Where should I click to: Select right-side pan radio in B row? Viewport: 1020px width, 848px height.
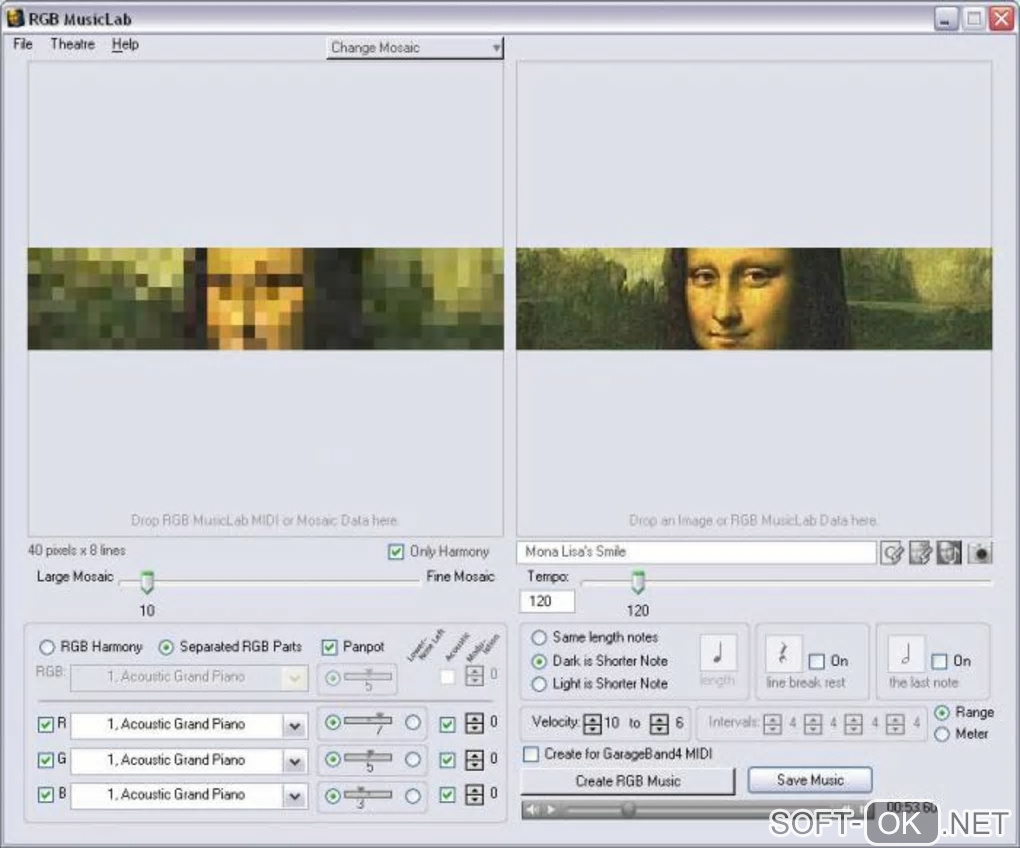pos(412,795)
